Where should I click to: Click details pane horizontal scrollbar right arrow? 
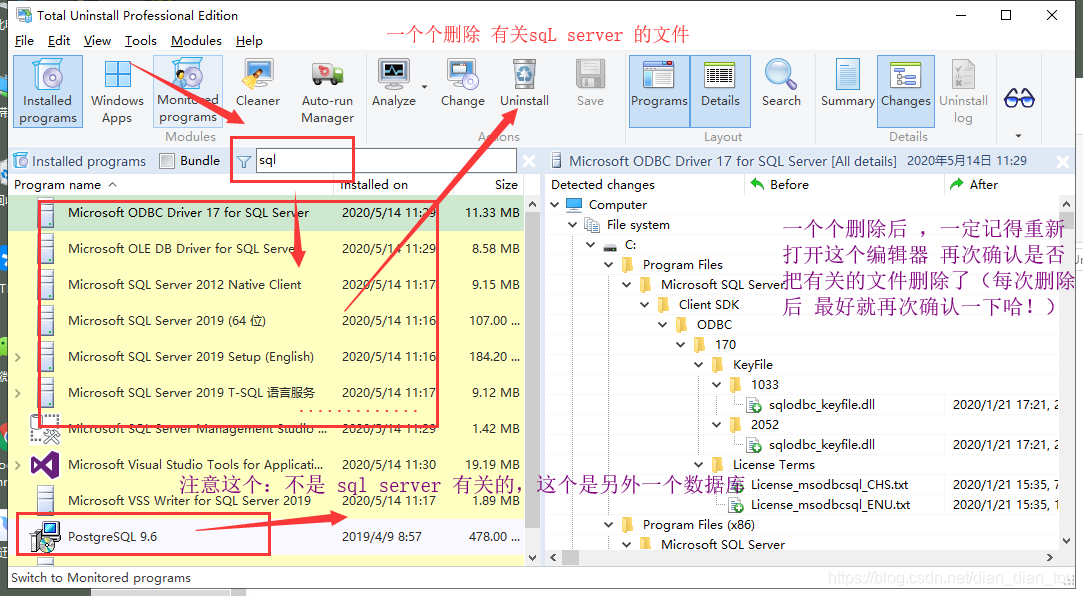pos(1050,557)
